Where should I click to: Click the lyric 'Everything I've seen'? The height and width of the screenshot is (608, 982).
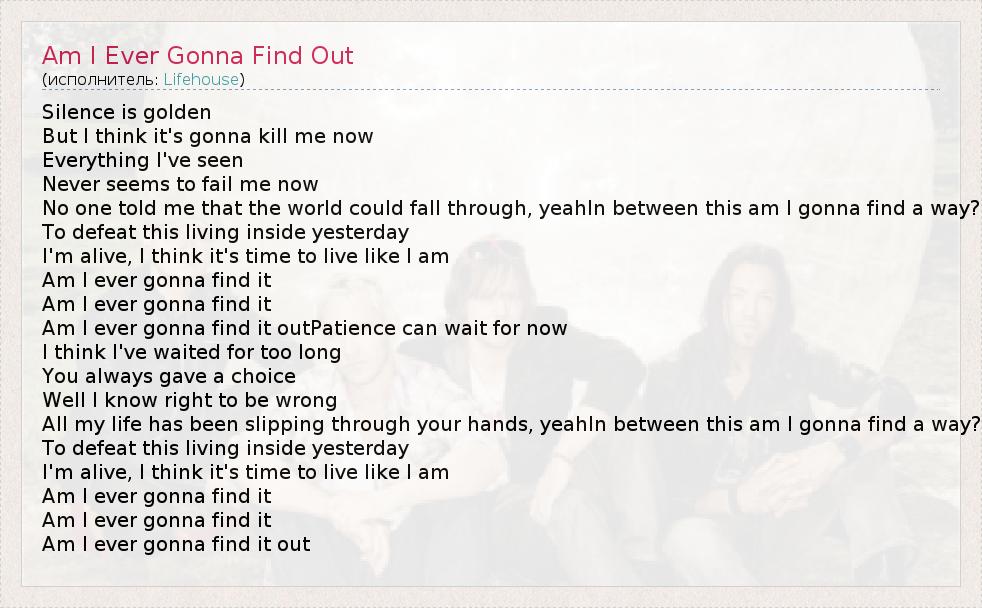click(143, 160)
